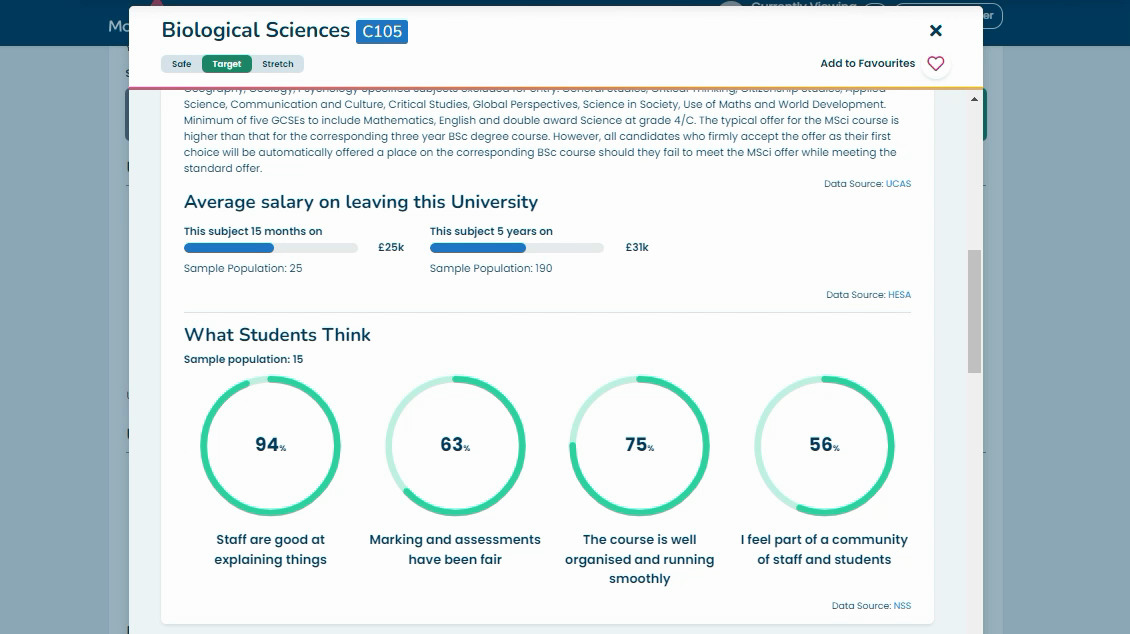This screenshot has width=1130, height=634.
Task: Open the UCAS data source link
Action: (898, 184)
